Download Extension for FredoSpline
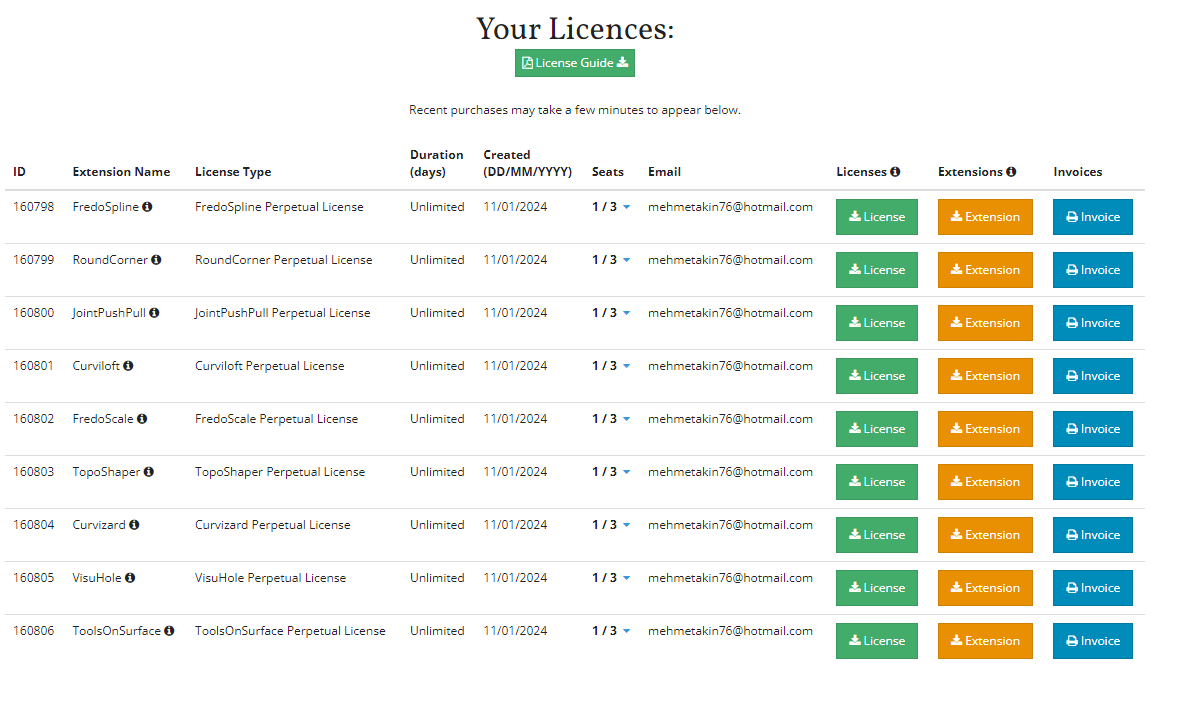 (985, 217)
